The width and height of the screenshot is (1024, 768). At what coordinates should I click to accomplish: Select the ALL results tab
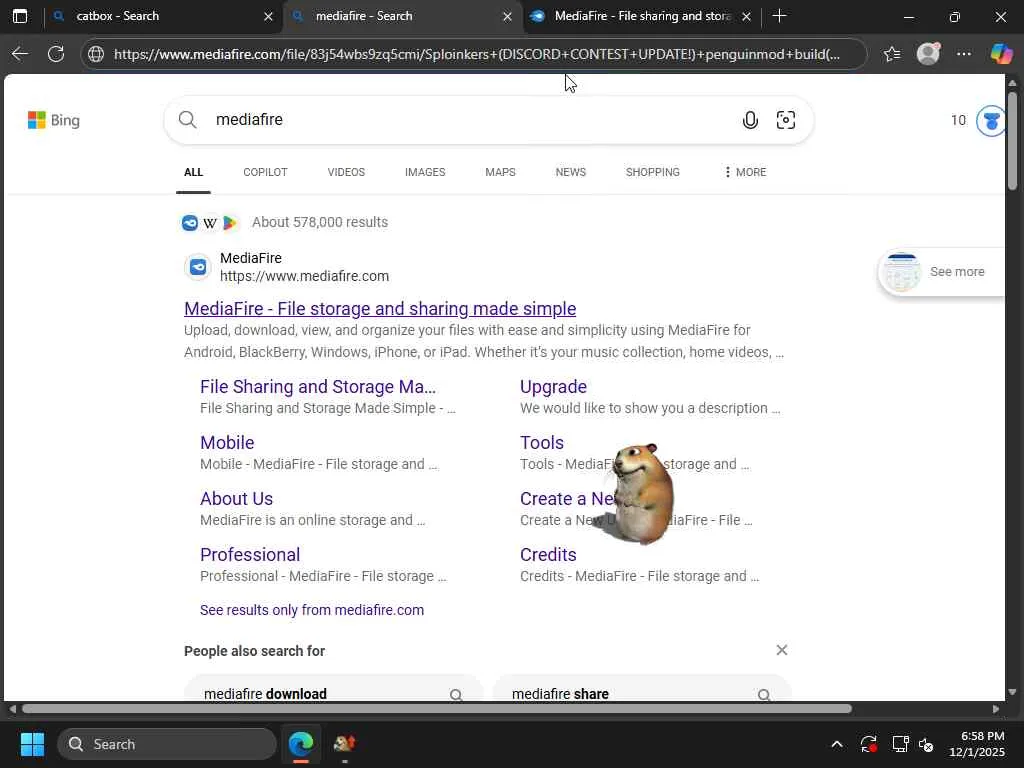point(193,172)
